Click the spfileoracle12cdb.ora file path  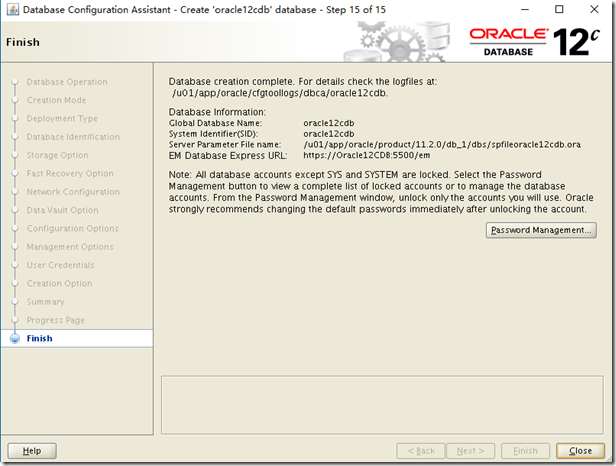(442, 145)
